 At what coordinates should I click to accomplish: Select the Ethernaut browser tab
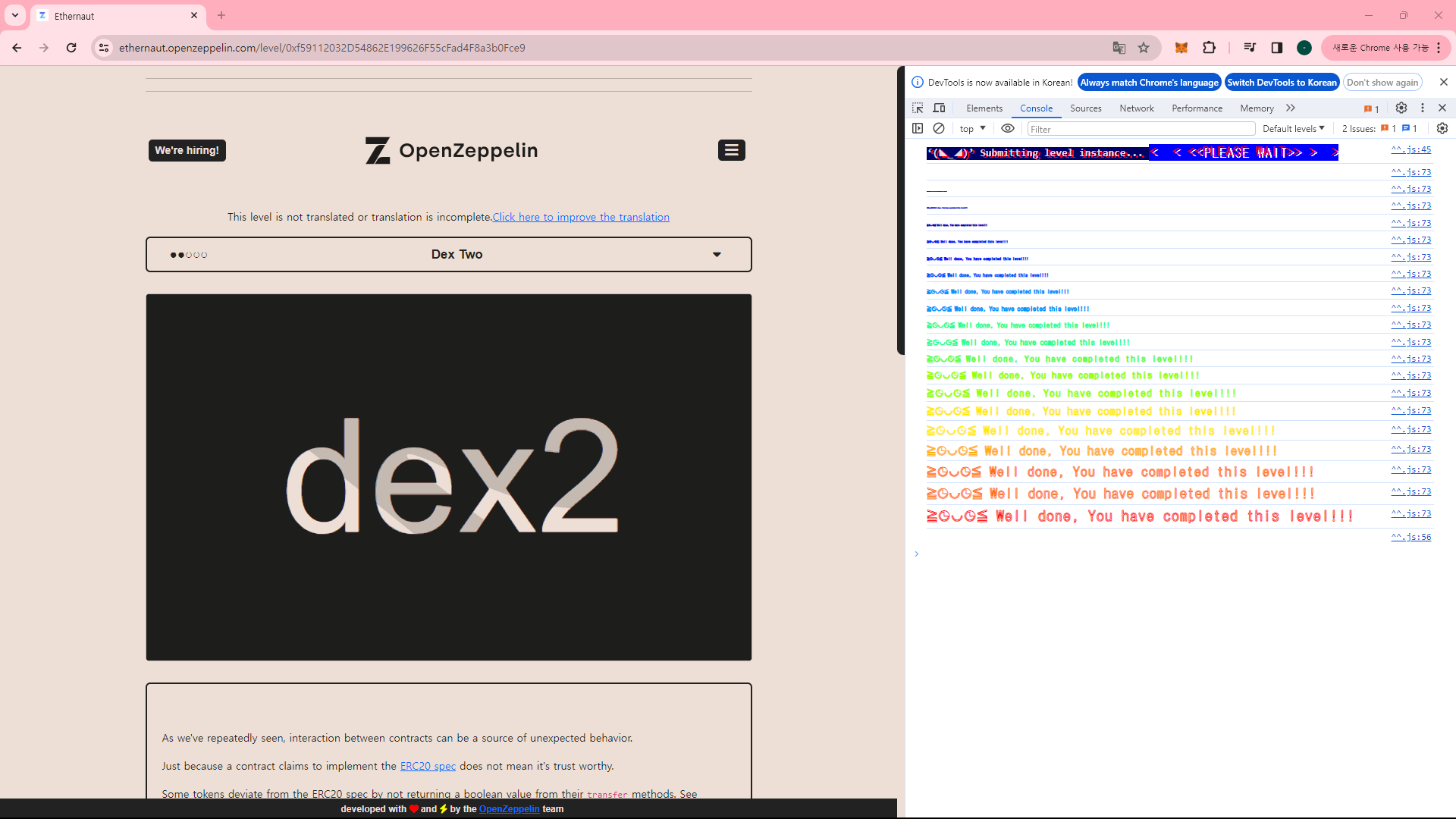pyautogui.click(x=118, y=16)
